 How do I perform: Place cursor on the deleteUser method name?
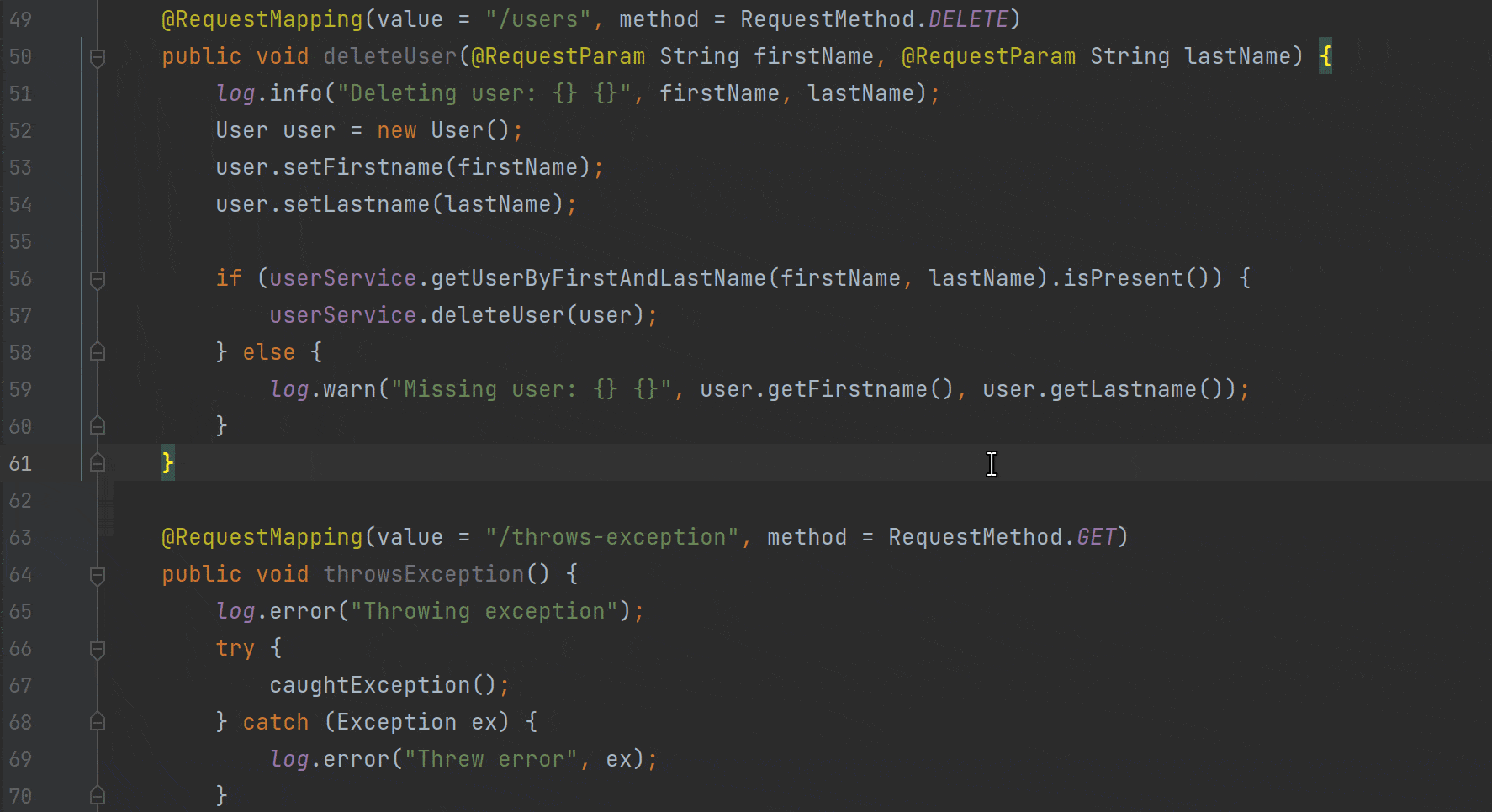(390, 56)
